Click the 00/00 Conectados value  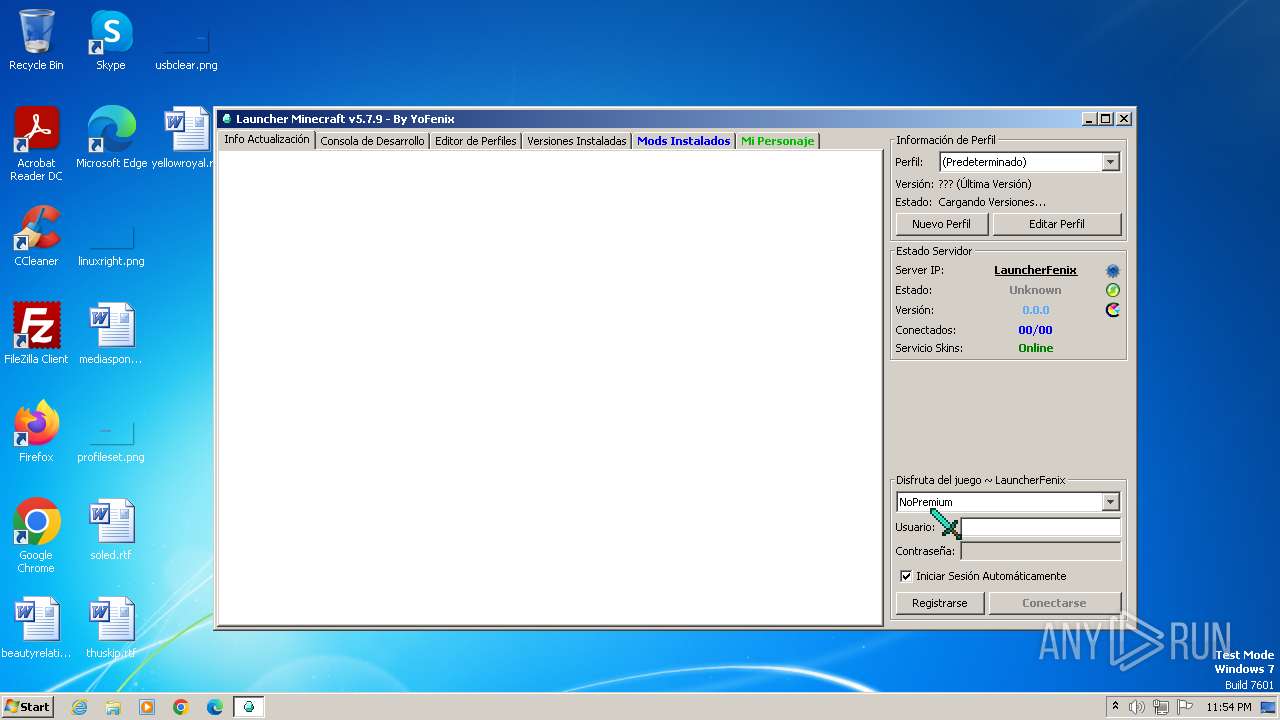pos(1035,330)
